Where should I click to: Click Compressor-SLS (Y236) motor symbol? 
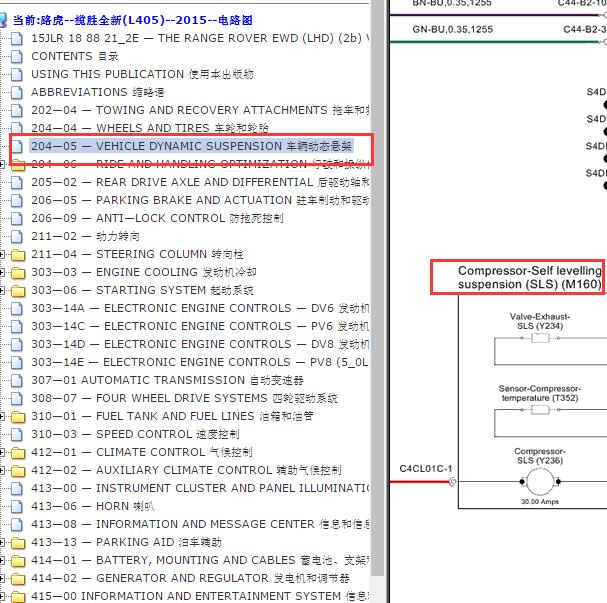click(x=540, y=482)
